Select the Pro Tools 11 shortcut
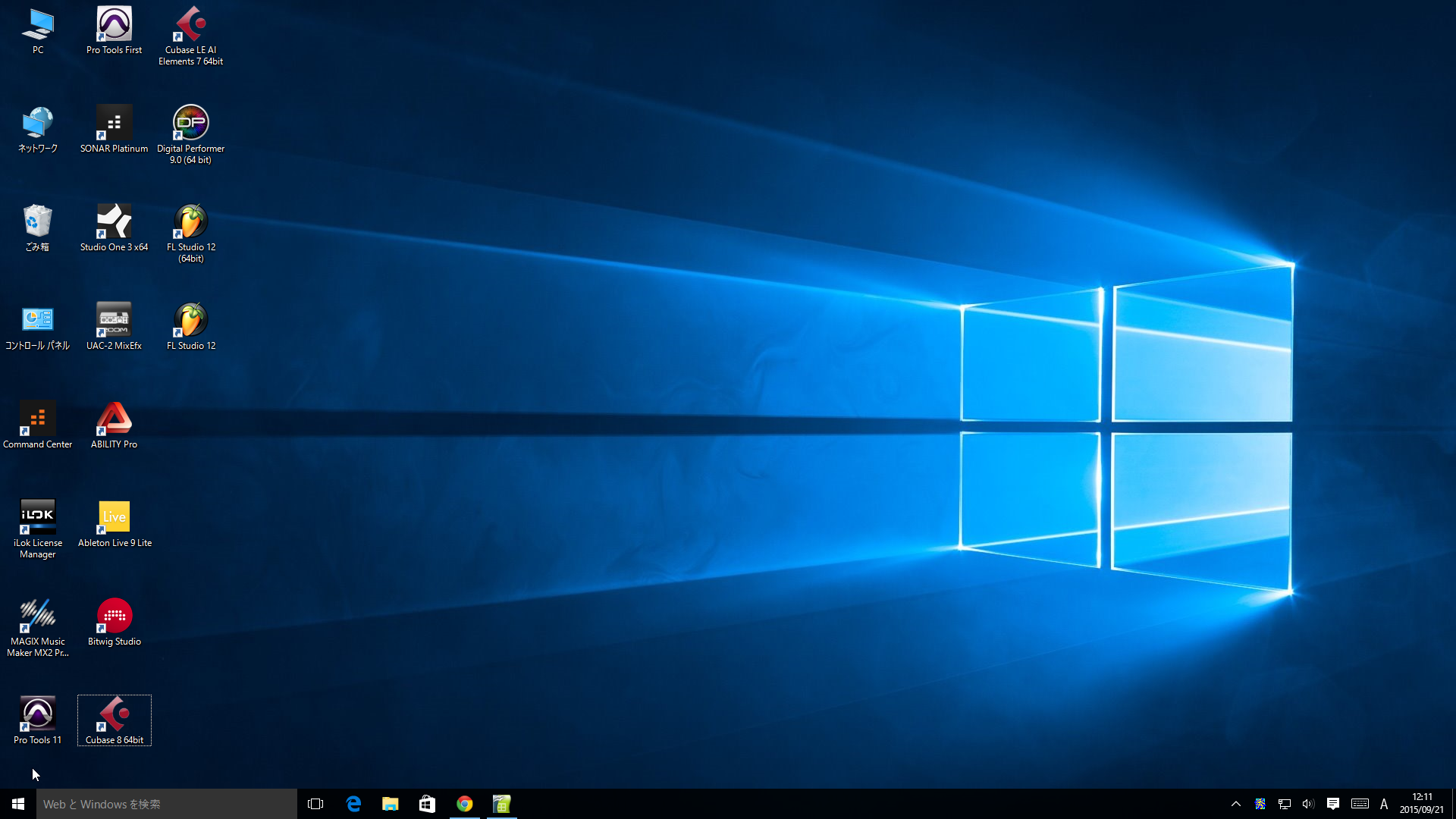The width and height of the screenshot is (1456, 819). point(38,720)
